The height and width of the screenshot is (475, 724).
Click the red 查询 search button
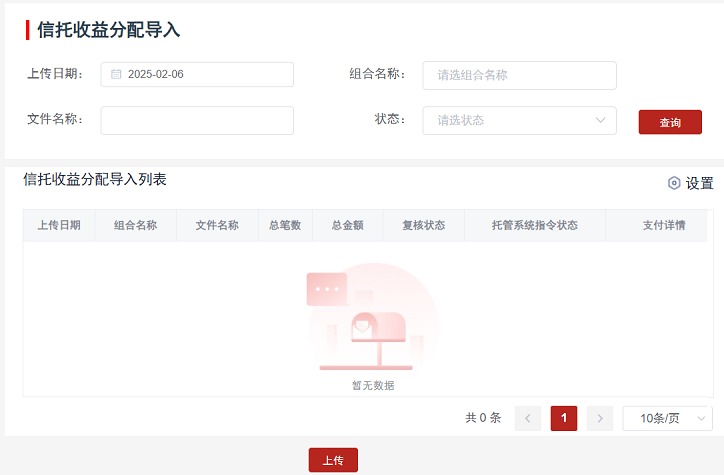click(670, 122)
